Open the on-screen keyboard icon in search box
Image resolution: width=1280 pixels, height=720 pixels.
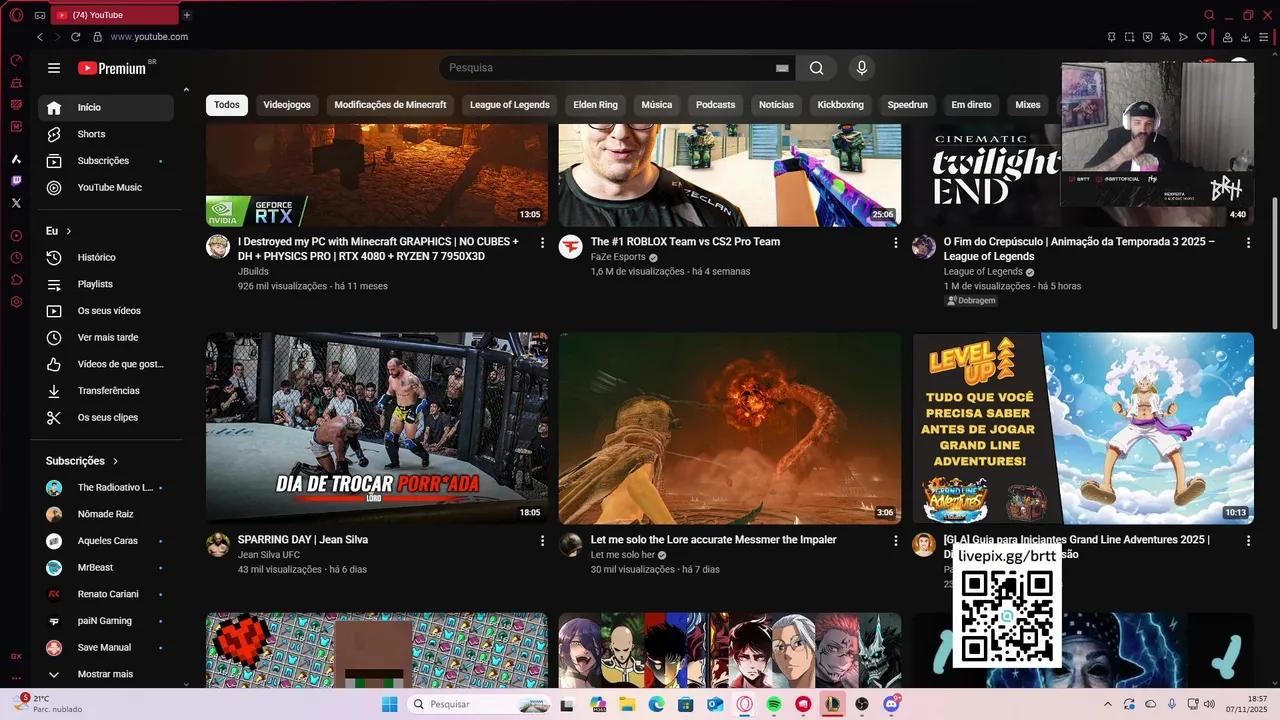[782, 68]
